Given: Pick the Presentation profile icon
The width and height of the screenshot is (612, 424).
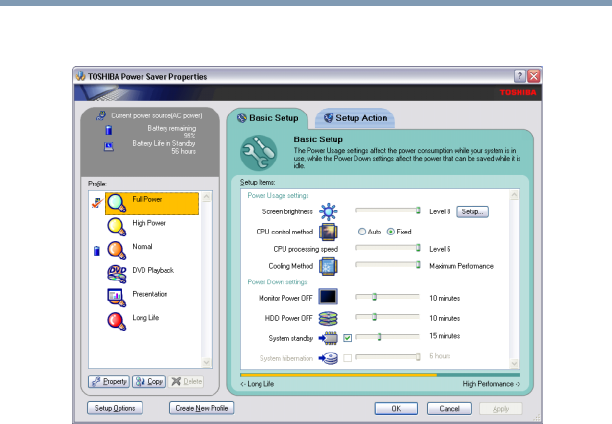Looking at the screenshot, I should click(117, 296).
